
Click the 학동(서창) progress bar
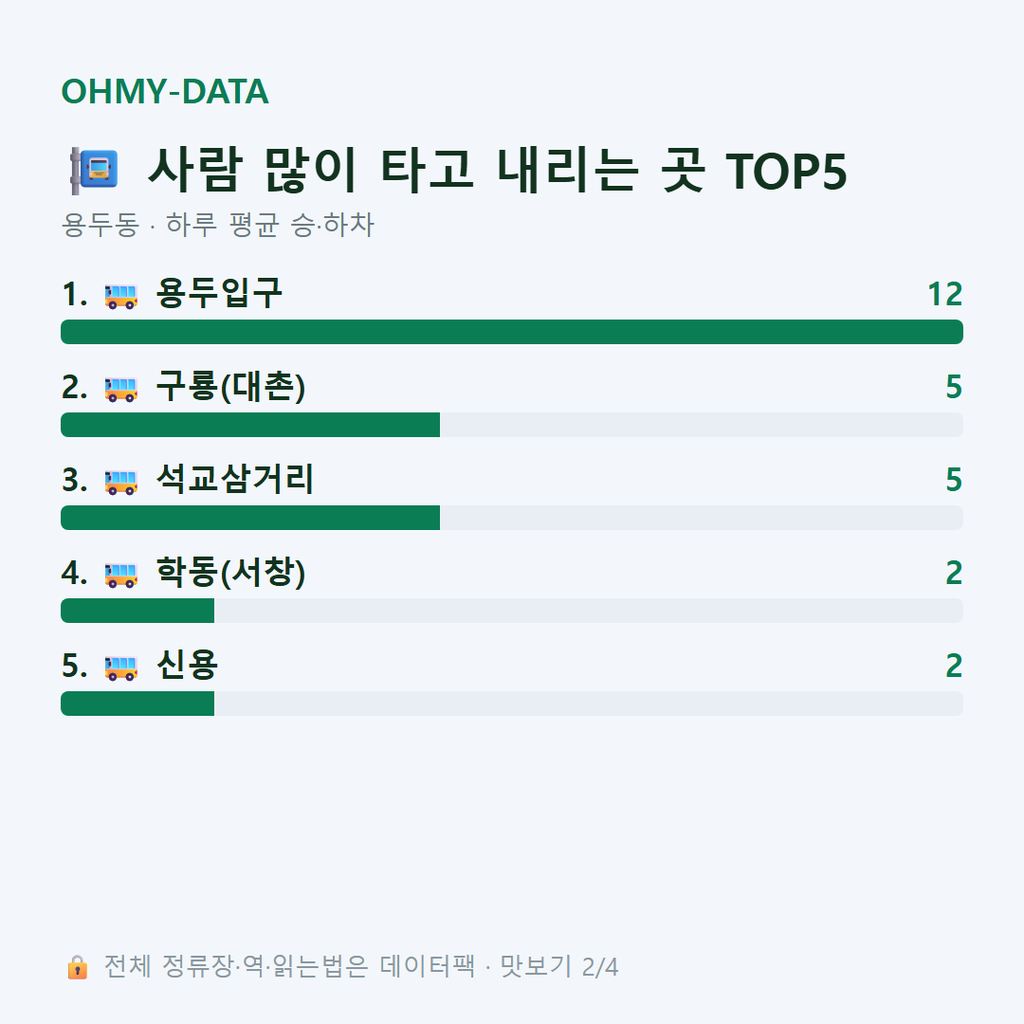pos(512,611)
